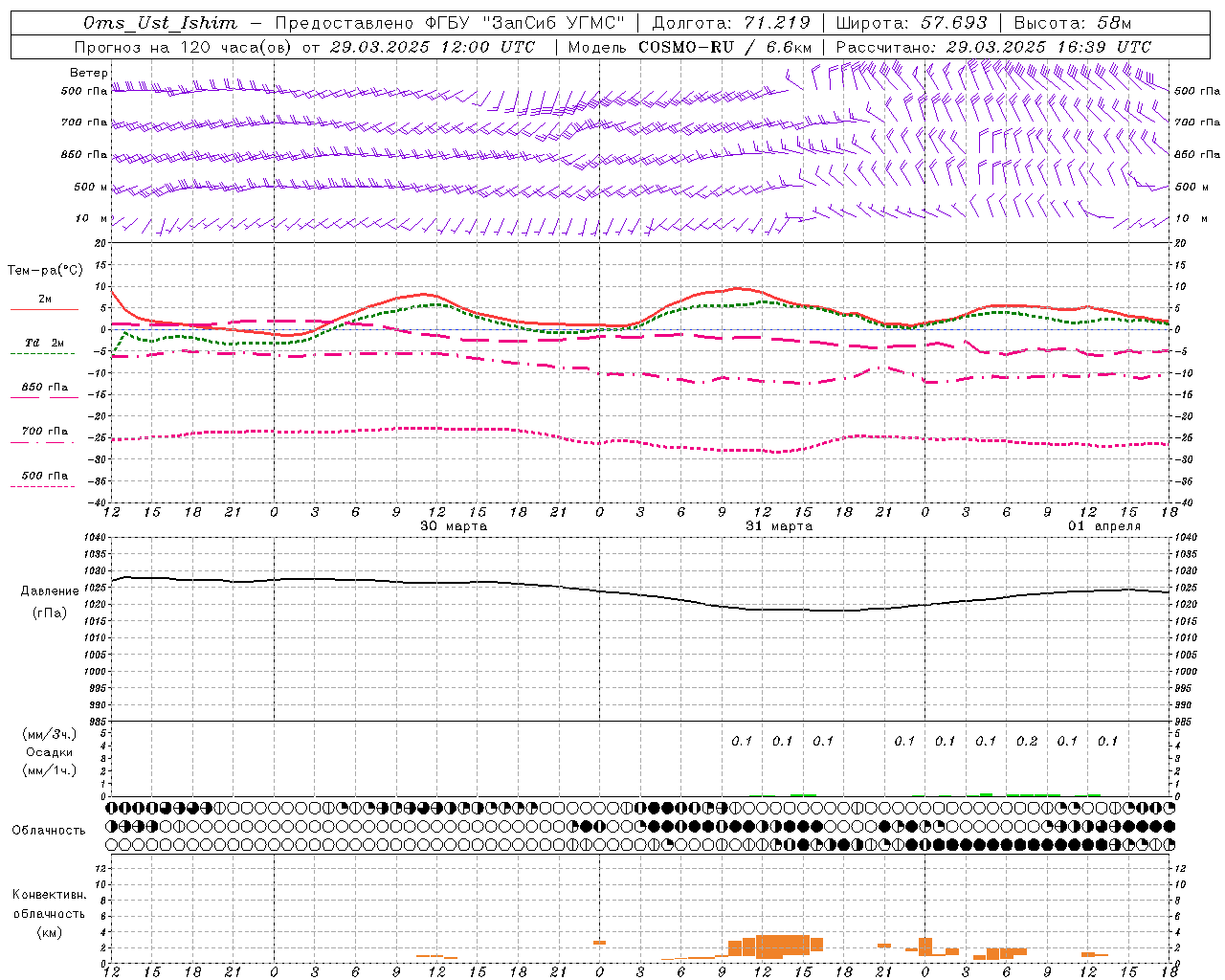Click the Прогноз на 120 часа(ов) text
Screen dimensions: 1225x980
[x=184, y=47]
